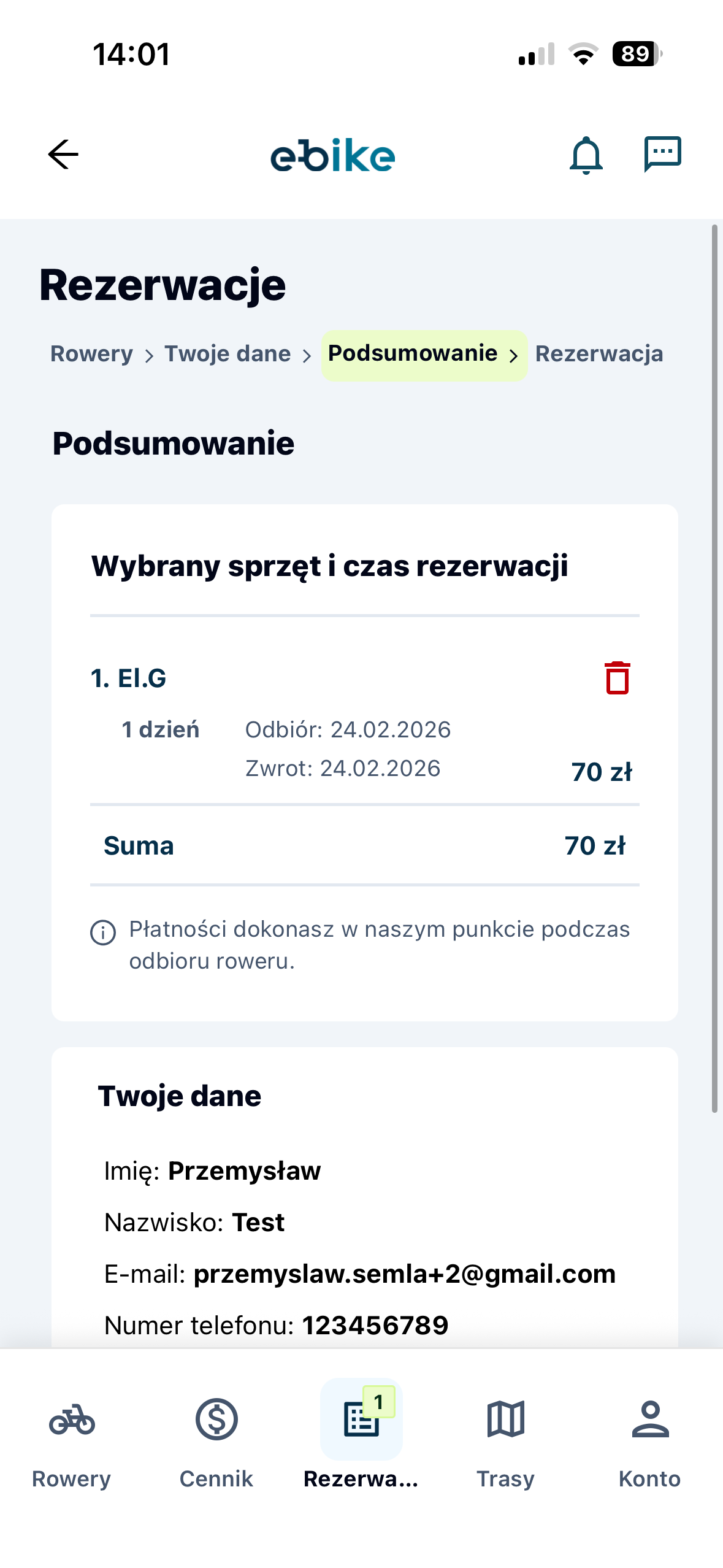Tap the email address przemyslaw.semla+2@gmail.com
The width and height of the screenshot is (723, 1568).
(x=405, y=1274)
